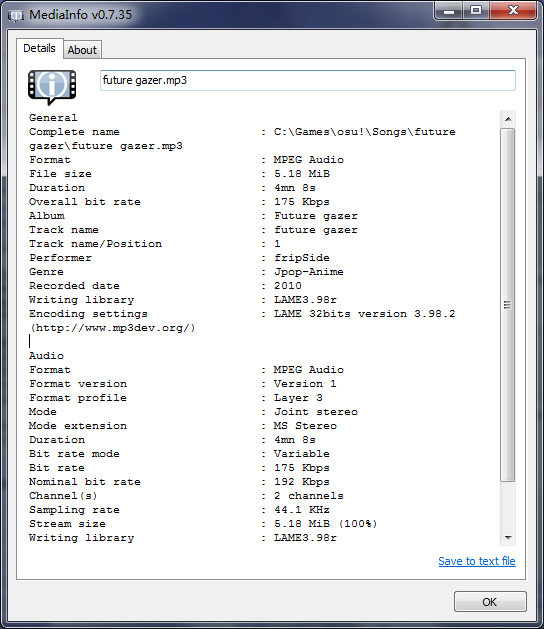The image size is (544, 629).
Task: Click the MediaInfo film-strip info logo
Action: 52,87
